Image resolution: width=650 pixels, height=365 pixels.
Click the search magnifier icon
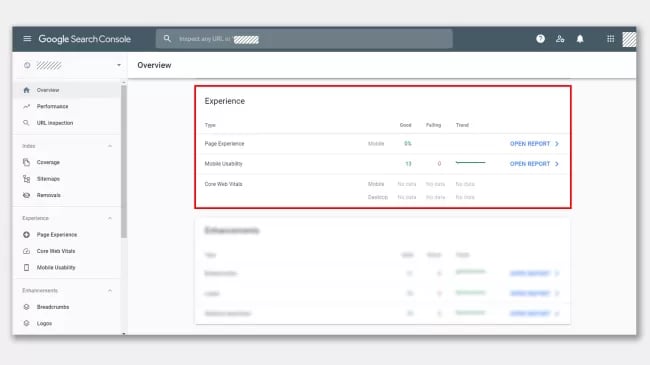click(167, 39)
